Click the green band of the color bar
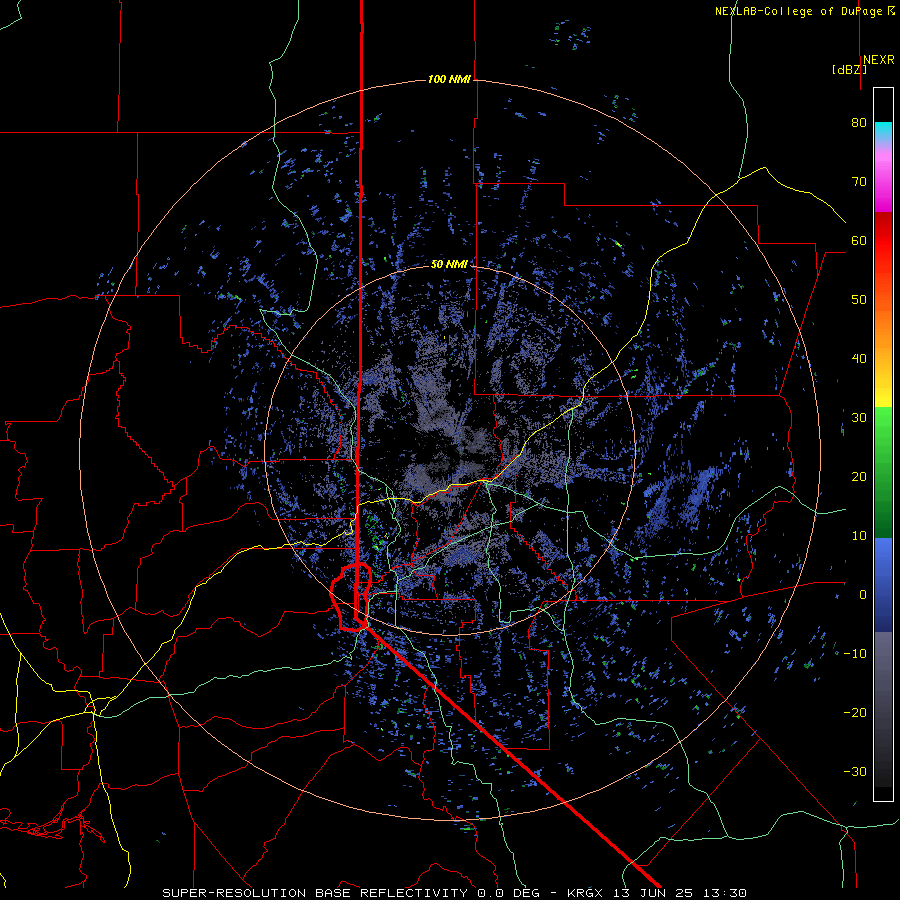Image resolution: width=900 pixels, height=900 pixels. pos(883,472)
